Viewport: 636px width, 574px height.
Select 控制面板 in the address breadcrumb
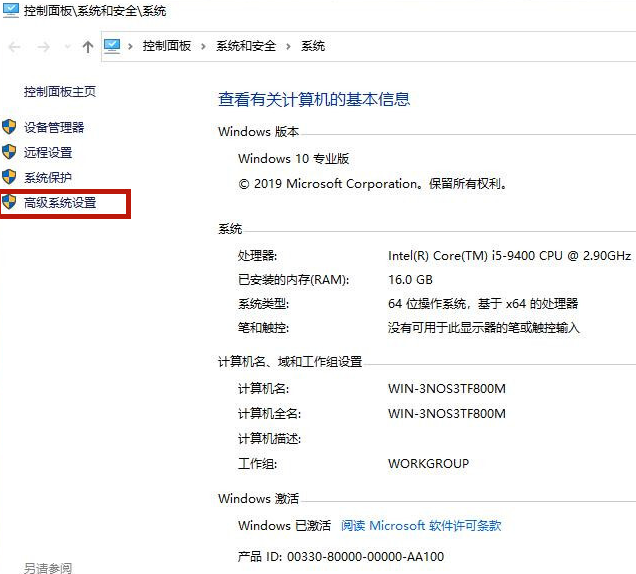(x=167, y=46)
